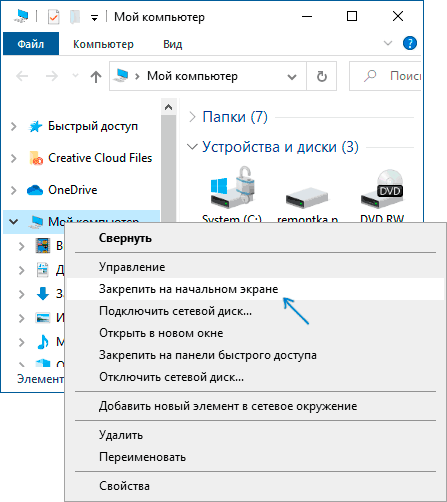The height and width of the screenshot is (502, 447).
Task: Open the Файл ribbon tab
Action: click(31, 44)
